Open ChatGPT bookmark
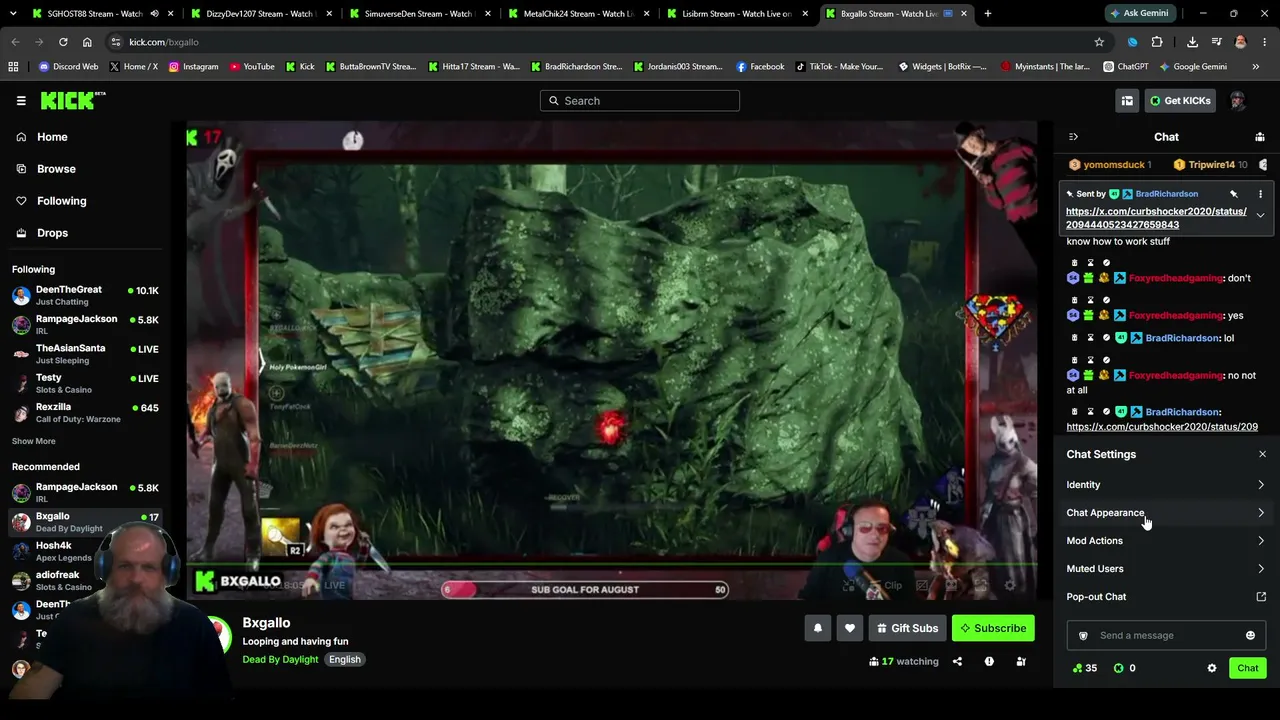Screen dimensions: 1280x720 point(1126,67)
